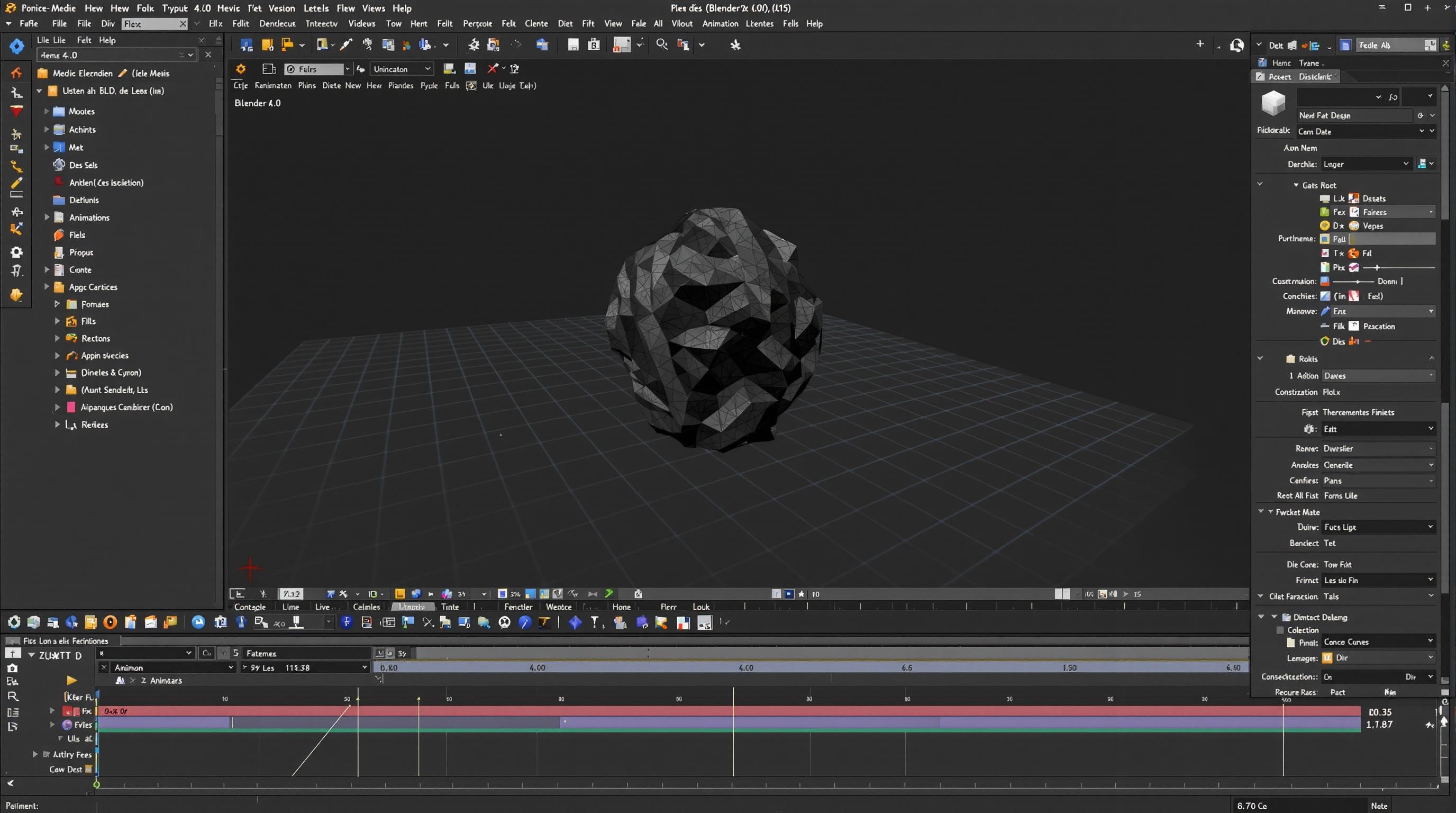Click the orange home icon in left sidebar
This screenshot has height=813, width=1456.
(16, 73)
